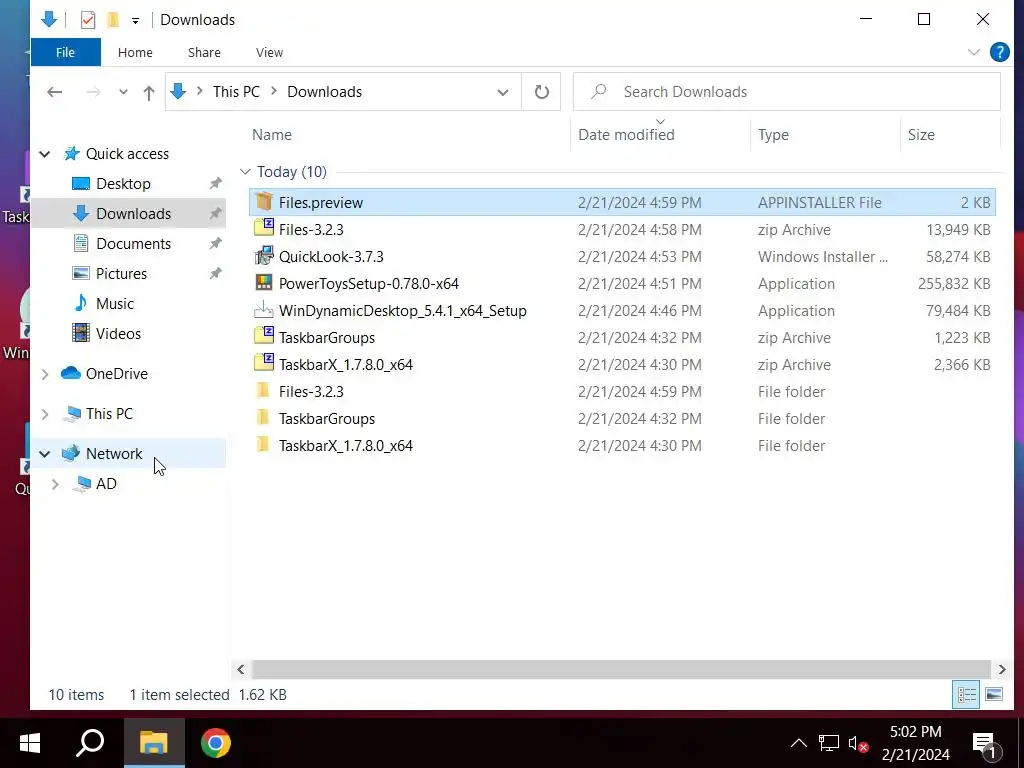Image resolution: width=1024 pixels, height=768 pixels.
Task: Click the File Explorer taskbar icon
Action: coord(154,743)
